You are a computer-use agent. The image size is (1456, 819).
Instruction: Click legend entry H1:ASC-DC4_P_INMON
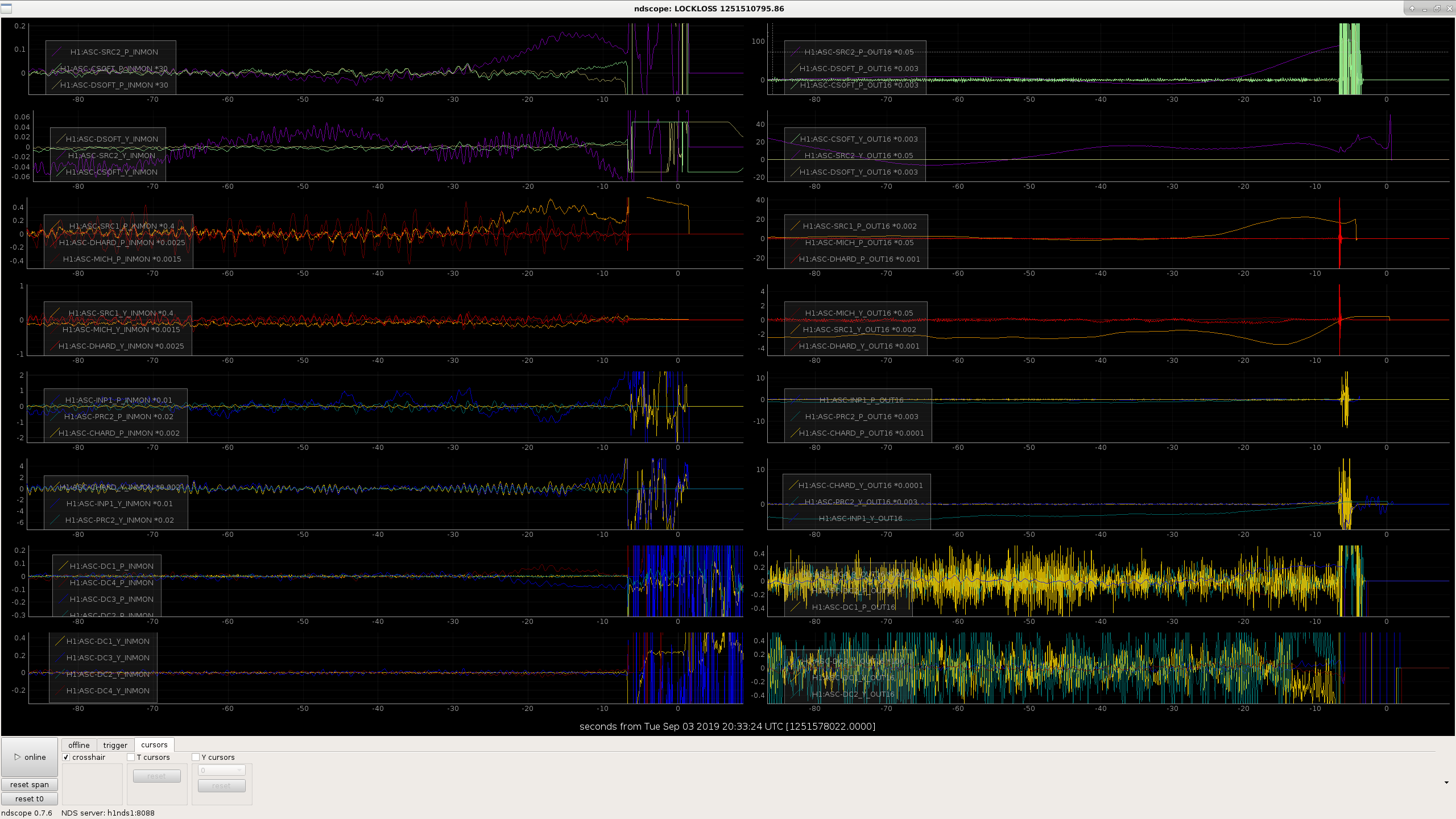(x=111, y=582)
